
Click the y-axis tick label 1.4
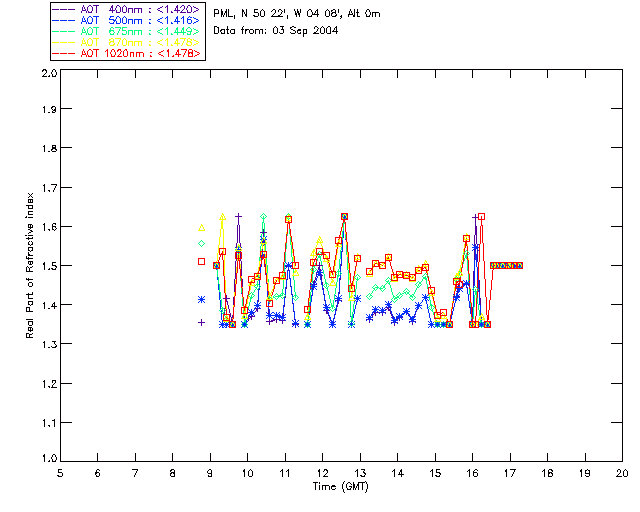[x=49, y=305]
